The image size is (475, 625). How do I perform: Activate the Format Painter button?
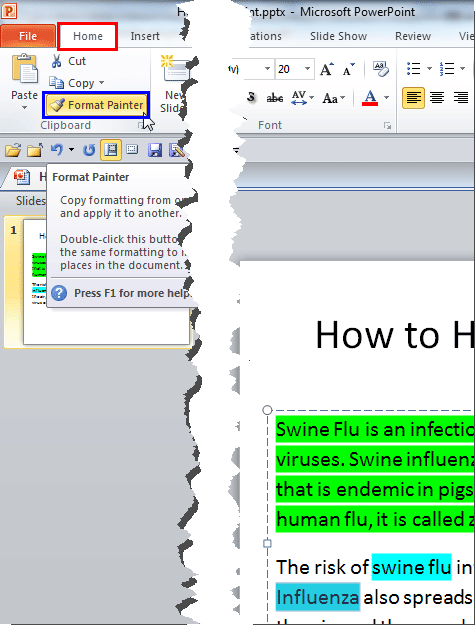pyautogui.click(x=96, y=105)
